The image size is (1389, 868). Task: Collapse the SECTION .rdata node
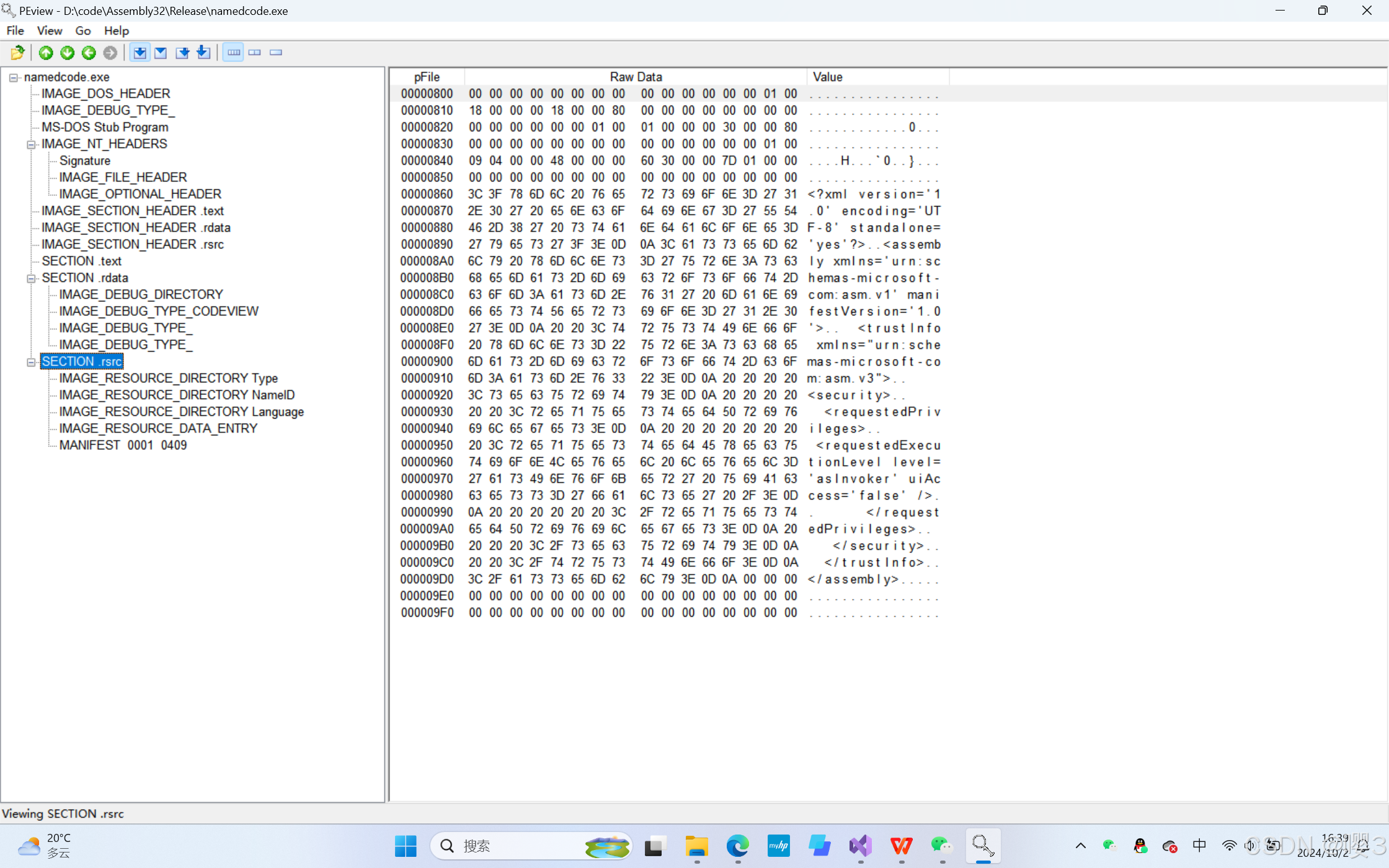[x=30, y=278]
